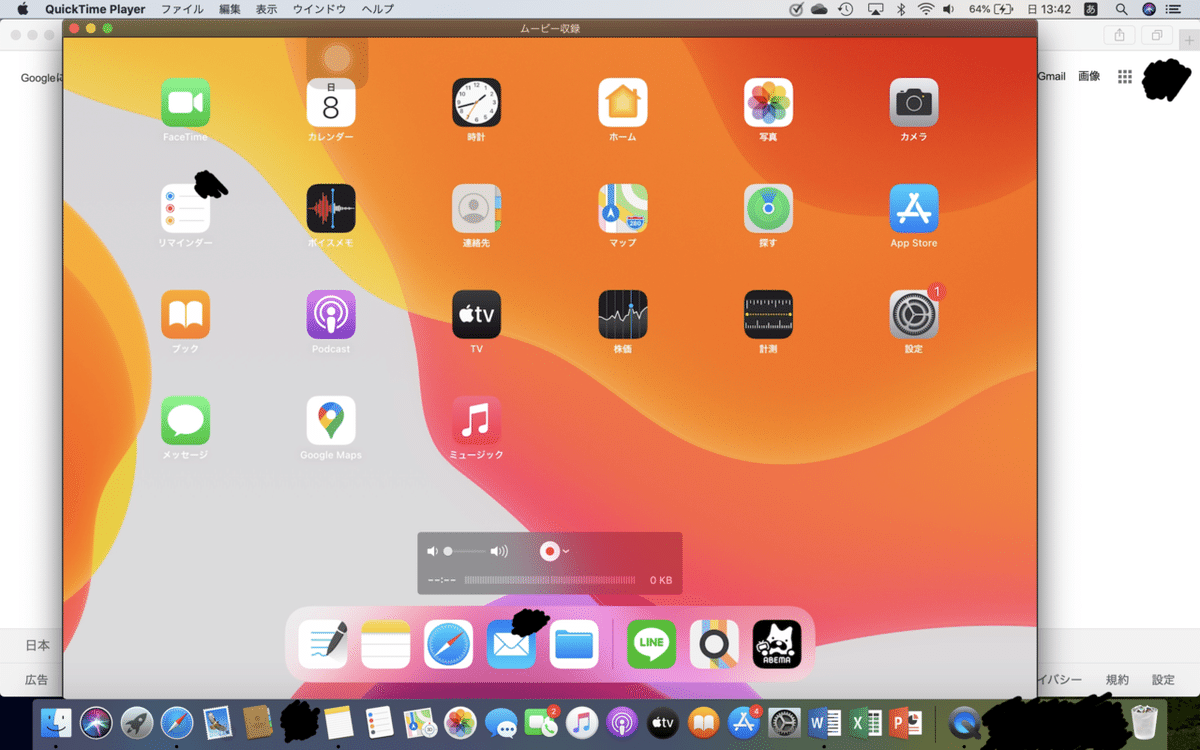This screenshot has width=1200, height=750.
Task: Open the ホーム Home app icon
Action: pos(622,102)
